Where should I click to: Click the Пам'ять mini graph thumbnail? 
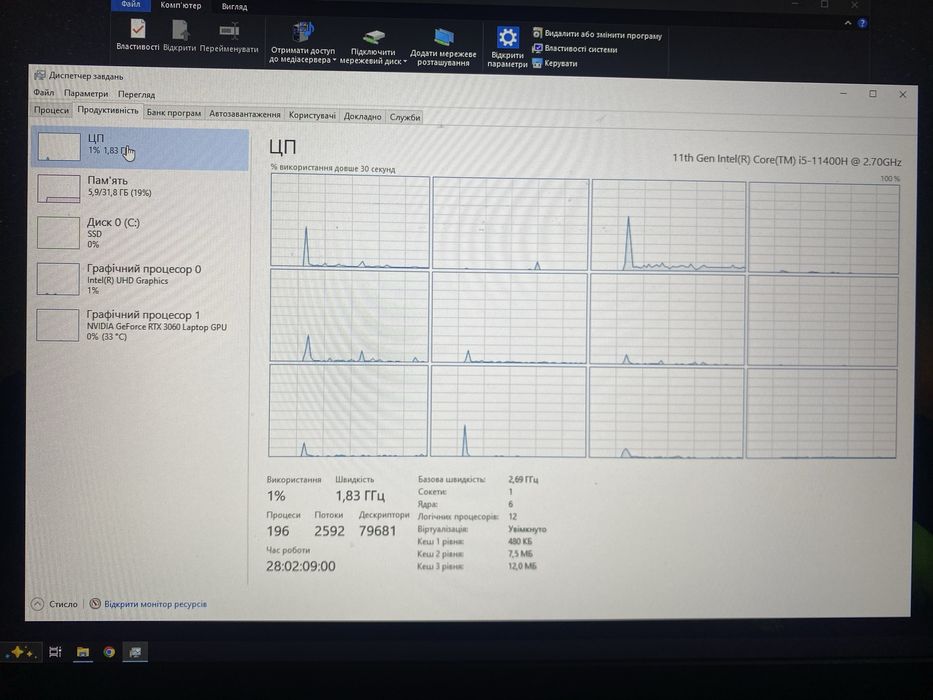(x=58, y=188)
